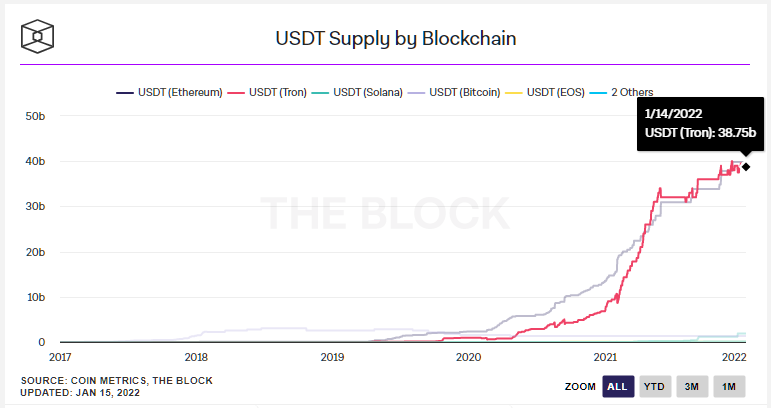
Task: Click the 2021 x-axis year label
Action: 604,357
